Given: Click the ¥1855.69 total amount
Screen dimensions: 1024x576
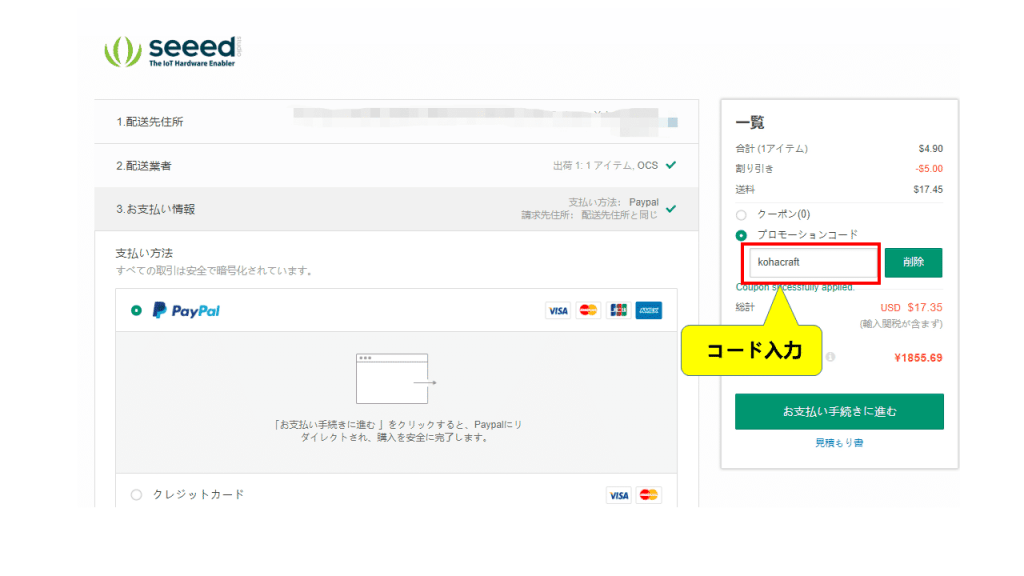Looking at the screenshot, I should click(918, 358).
